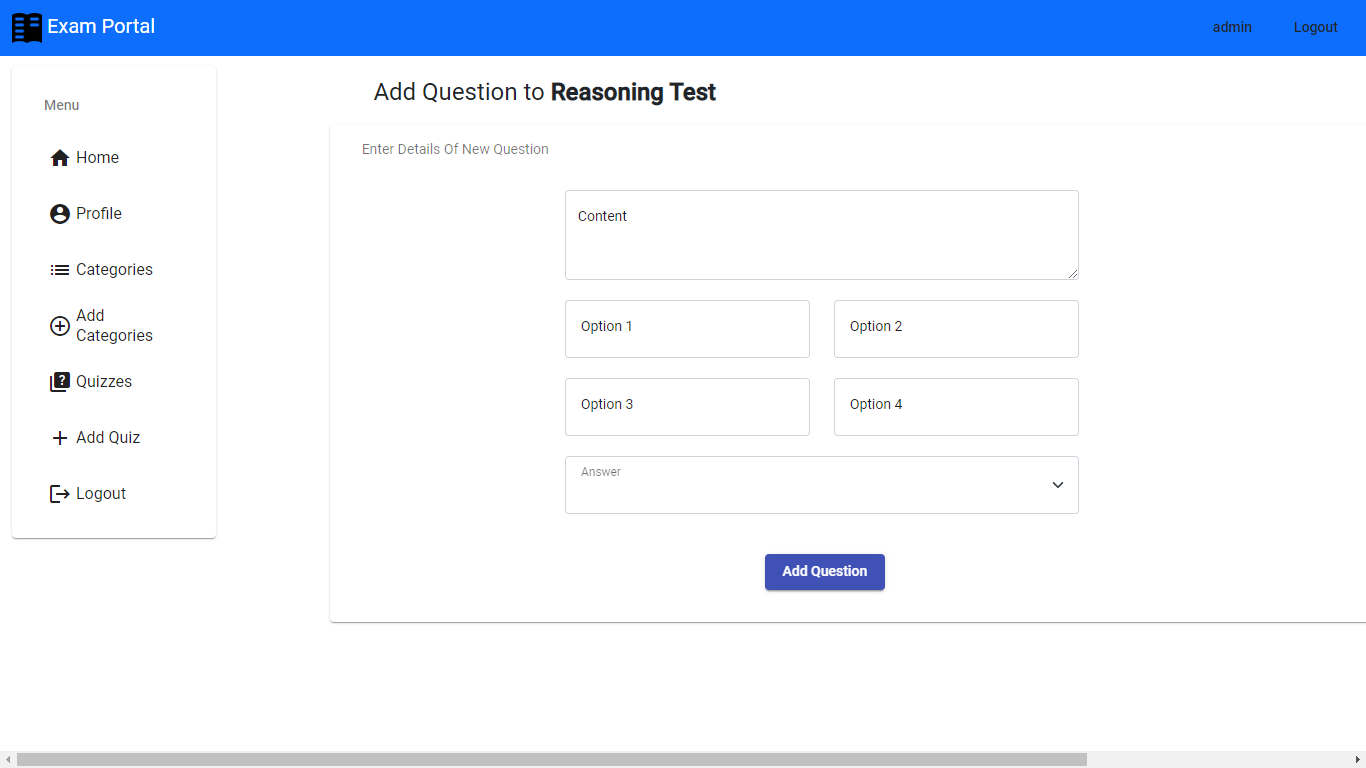Click the Exam Portal book logo
This screenshot has height=768, width=1366.
coord(27,27)
